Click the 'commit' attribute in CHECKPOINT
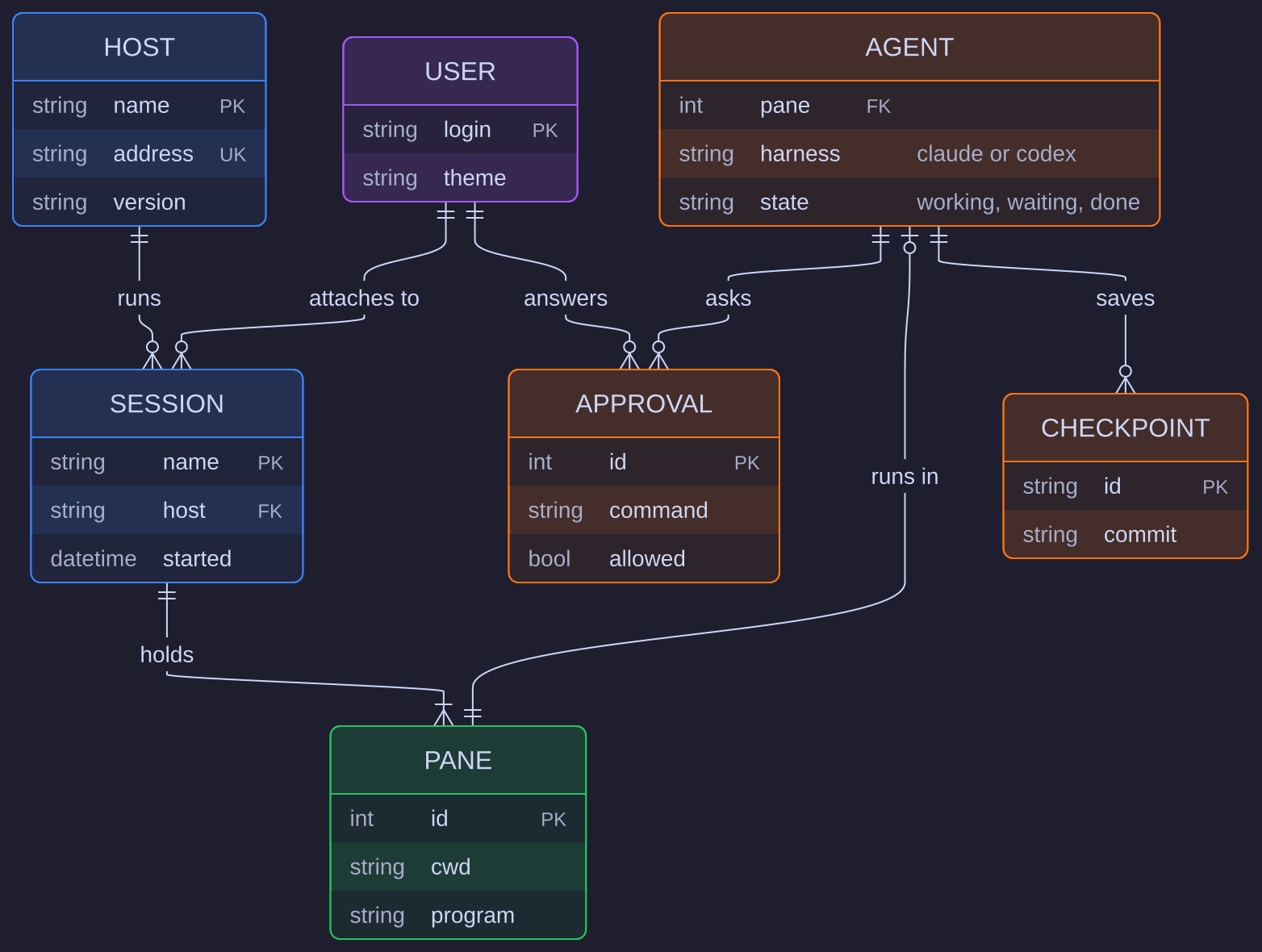1262x952 pixels. click(x=1140, y=535)
